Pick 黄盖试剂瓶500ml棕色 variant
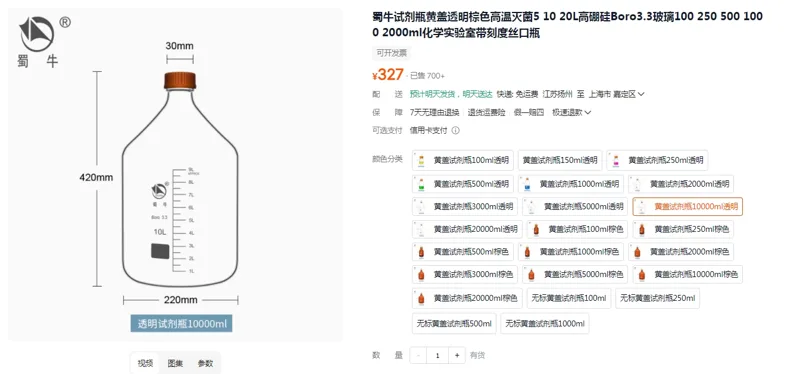Image resolution: width=800 pixels, height=374 pixels. [463, 252]
